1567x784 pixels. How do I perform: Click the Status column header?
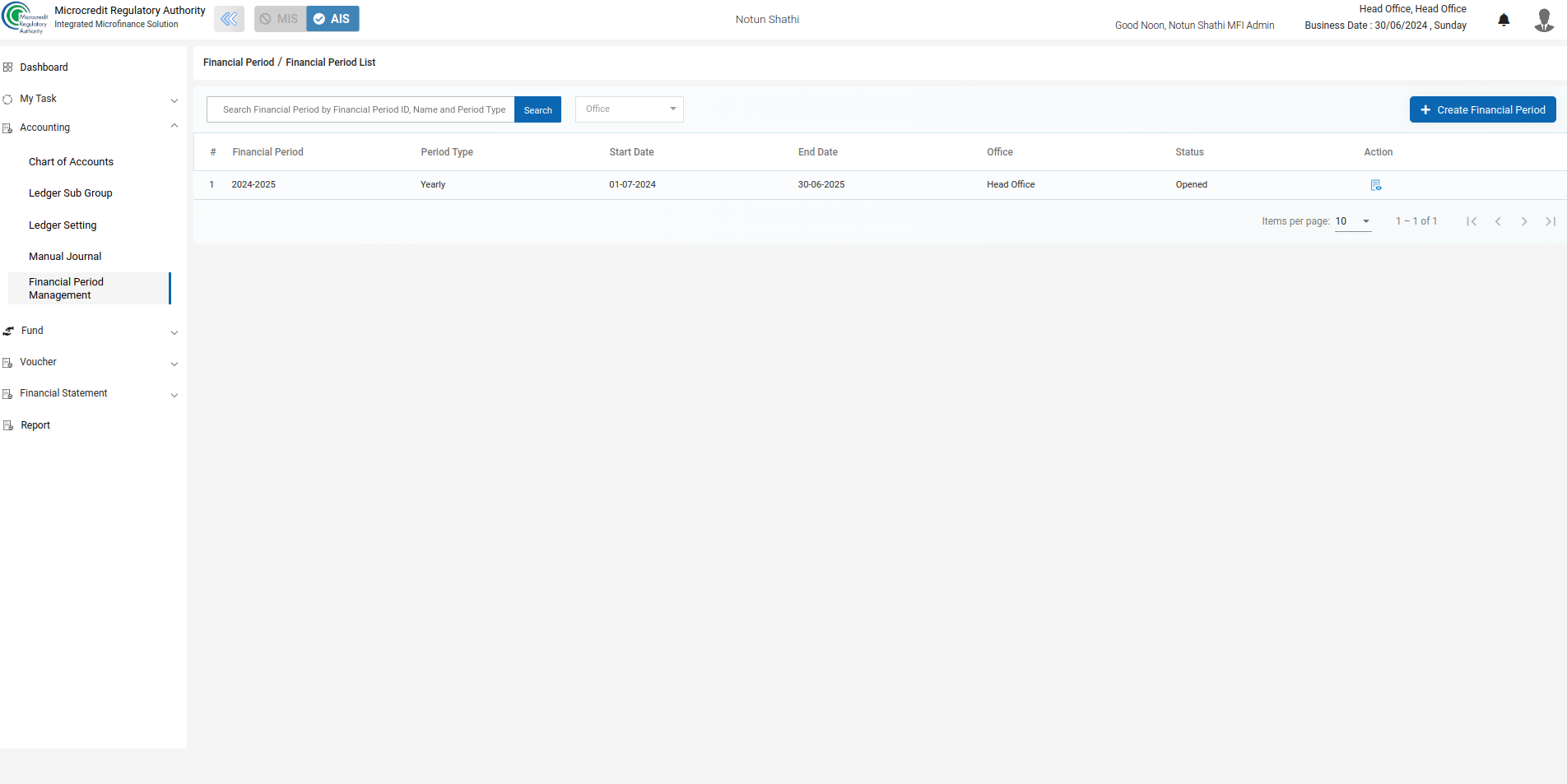point(1189,152)
